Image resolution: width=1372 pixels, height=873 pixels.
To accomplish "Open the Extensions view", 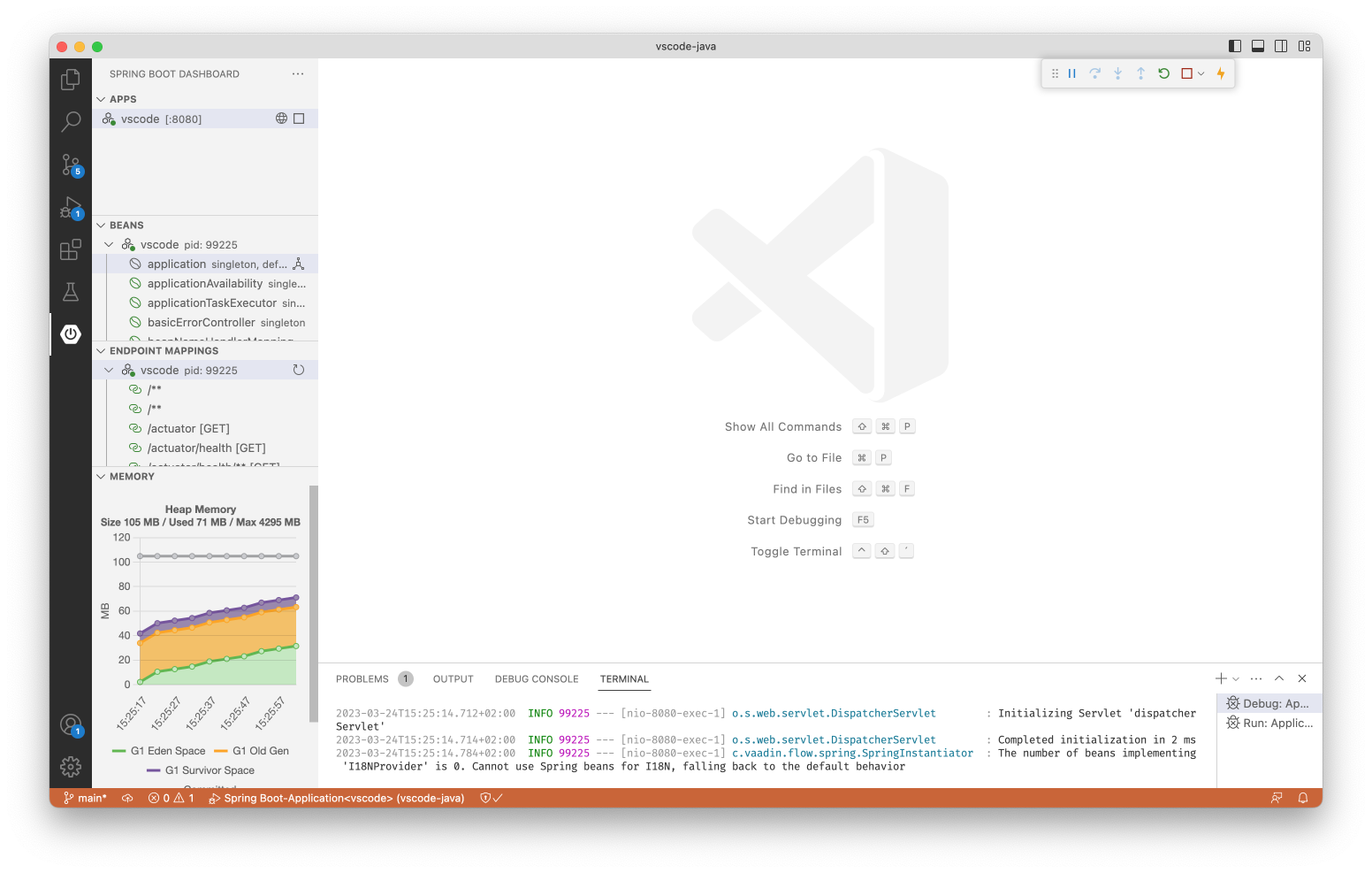I will click(71, 249).
